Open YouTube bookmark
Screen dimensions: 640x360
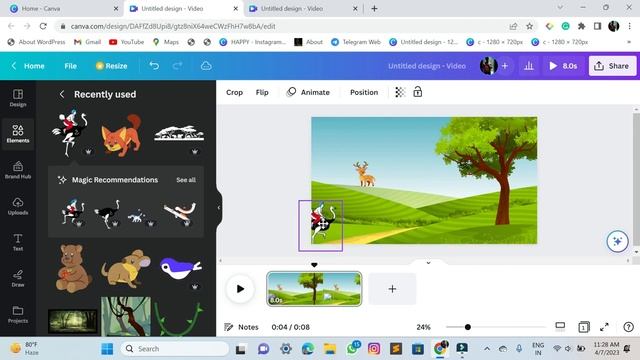pyautogui.click(x=127, y=42)
